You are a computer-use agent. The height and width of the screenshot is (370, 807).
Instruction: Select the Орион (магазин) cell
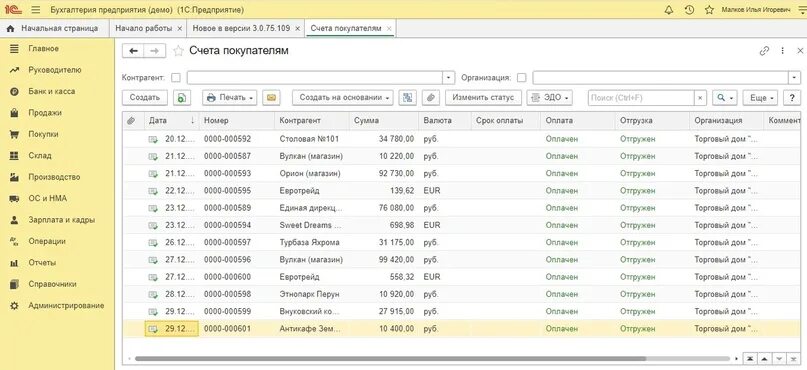[x=311, y=173]
